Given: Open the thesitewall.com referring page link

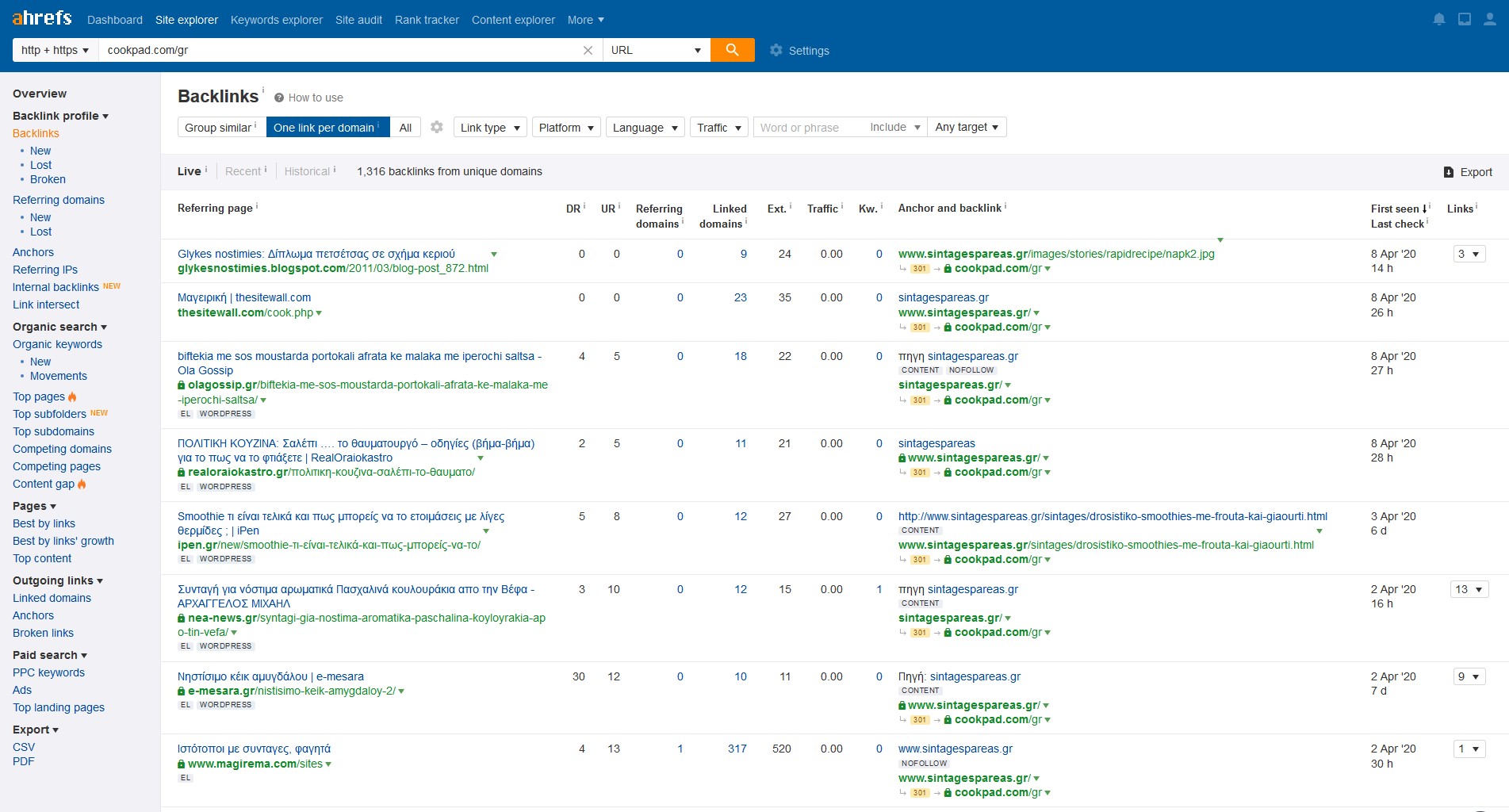Looking at the screenshot, I should point(244,297).
